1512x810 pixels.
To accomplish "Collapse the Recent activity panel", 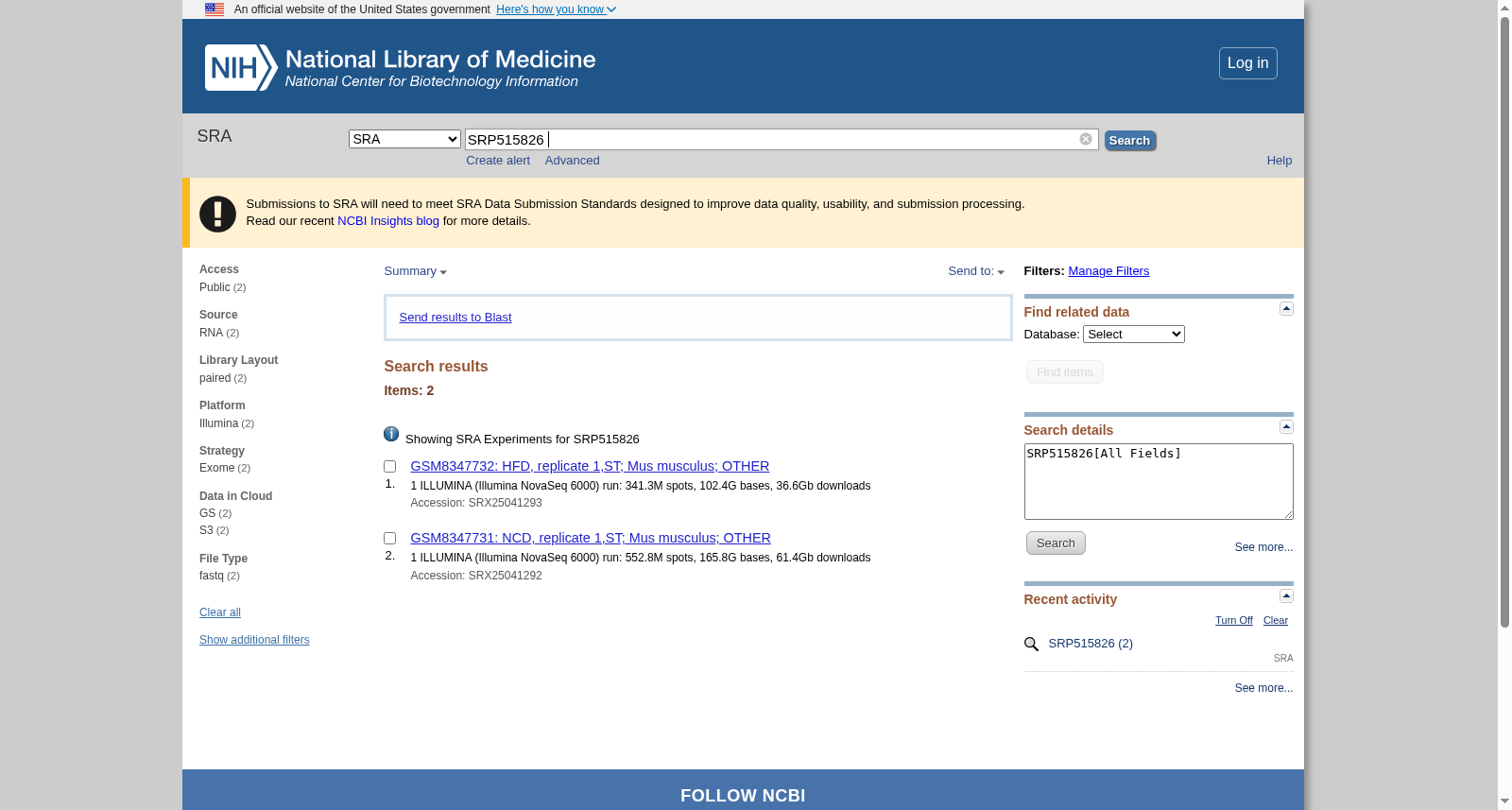I will (1286, 596).
